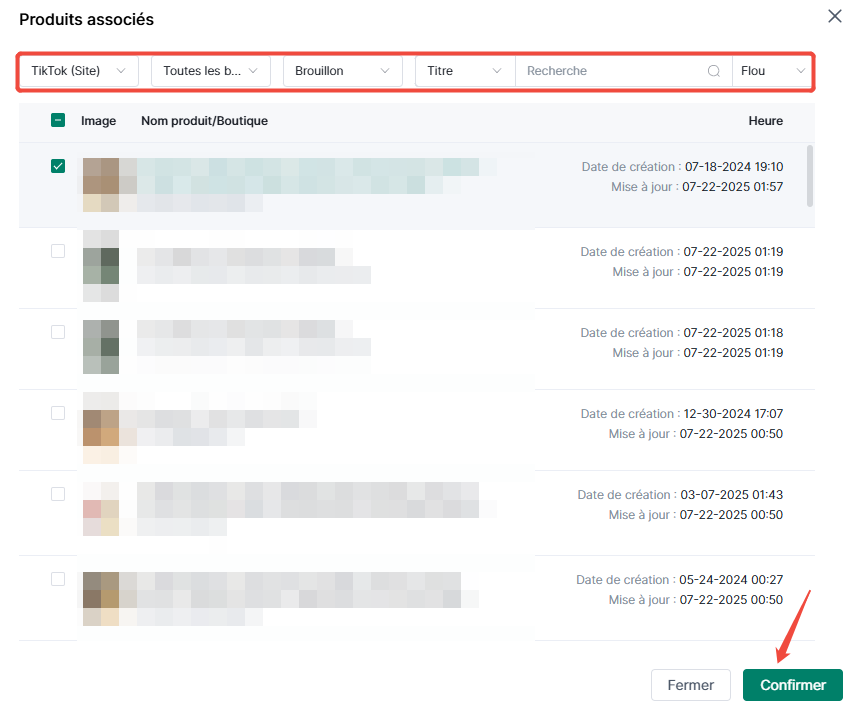Open the Brouillon status dropdown
This screenshot has width=857, height=711.
[x=343, y=71]
